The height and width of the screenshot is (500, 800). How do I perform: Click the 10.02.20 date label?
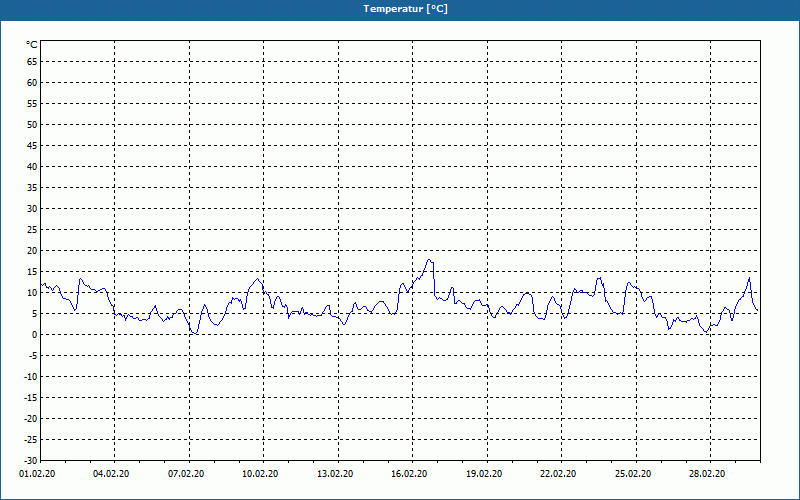point(260,474)
